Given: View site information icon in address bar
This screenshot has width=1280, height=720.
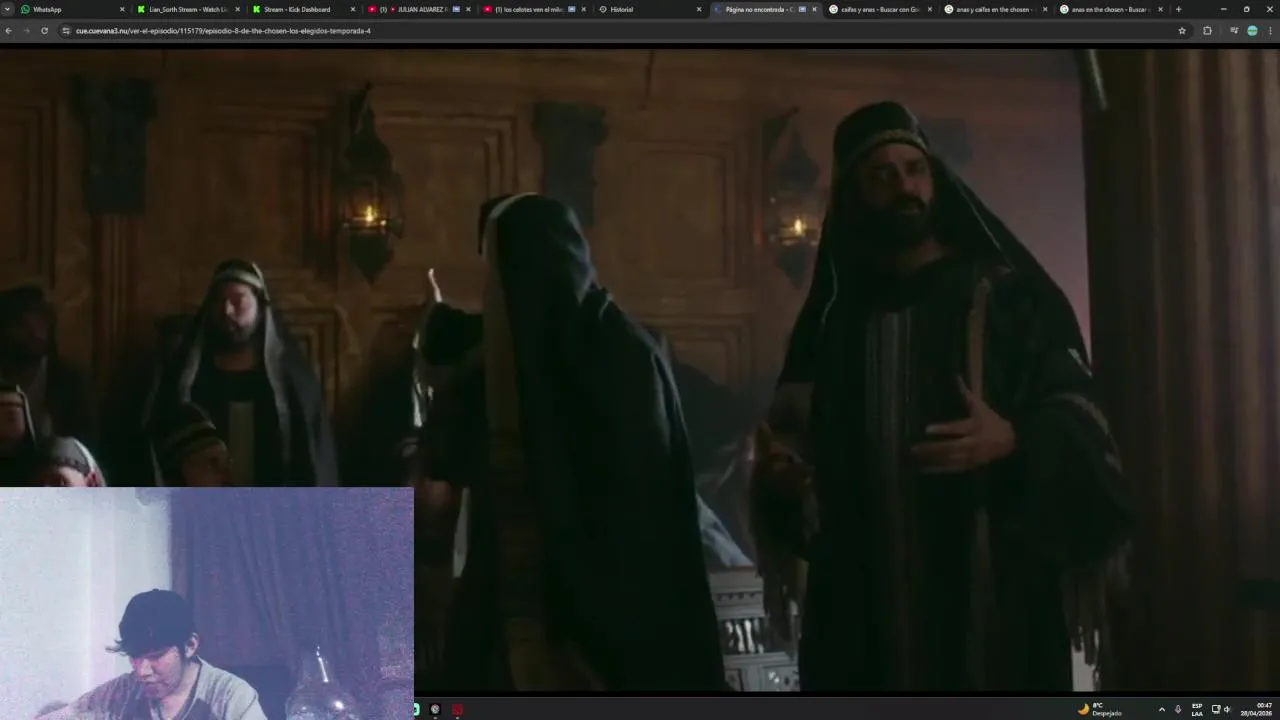Looking at the screenshot, I should tap(66, 31).
